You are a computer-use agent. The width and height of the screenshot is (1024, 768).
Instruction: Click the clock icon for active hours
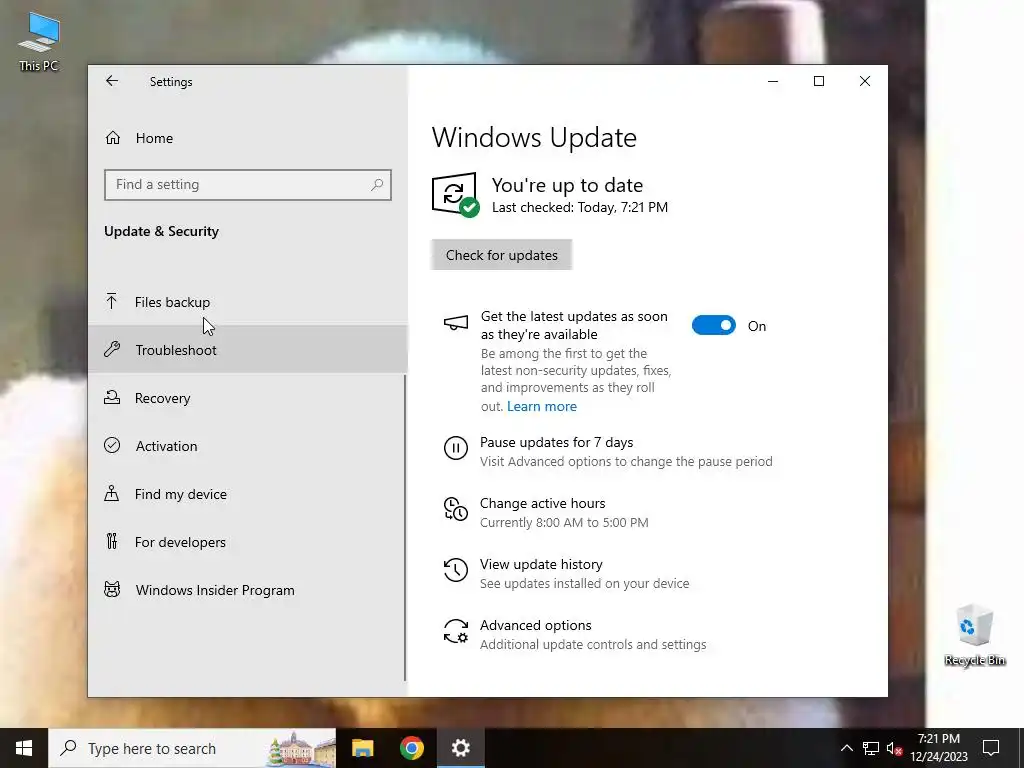coord(456,509)
